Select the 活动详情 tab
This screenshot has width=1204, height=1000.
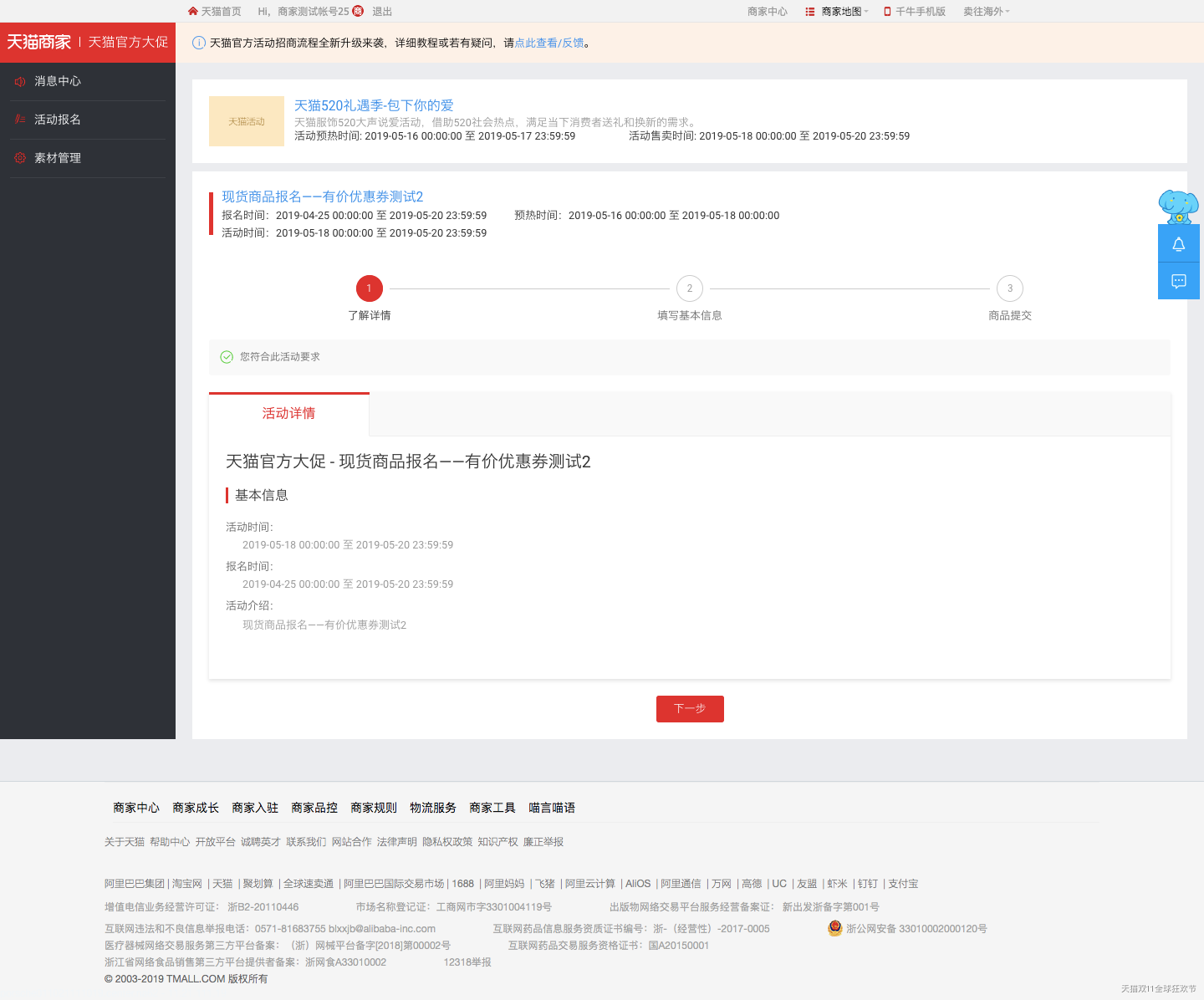click(x=288, y=414)
